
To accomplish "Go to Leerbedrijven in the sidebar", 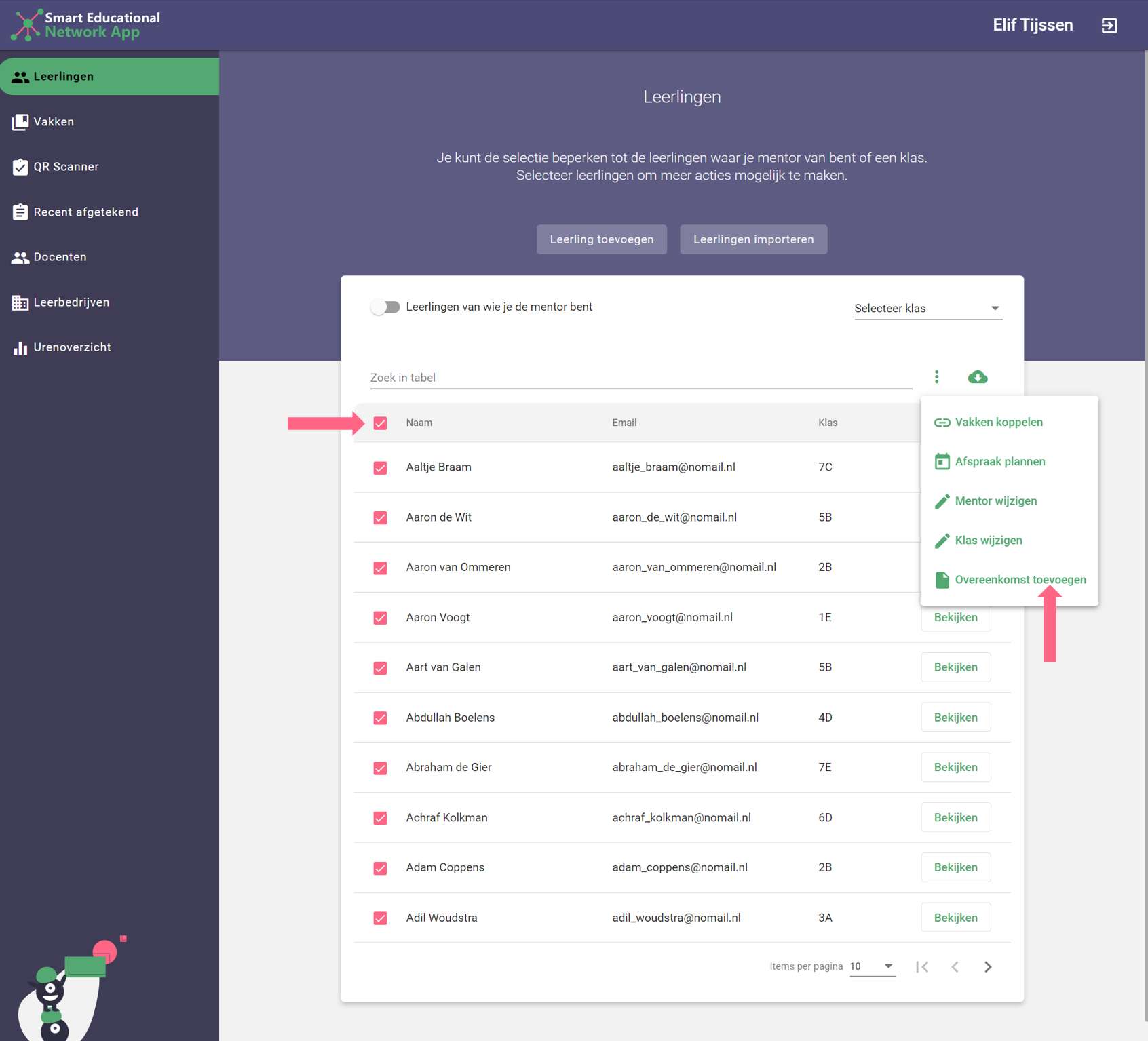I will 71,302.
